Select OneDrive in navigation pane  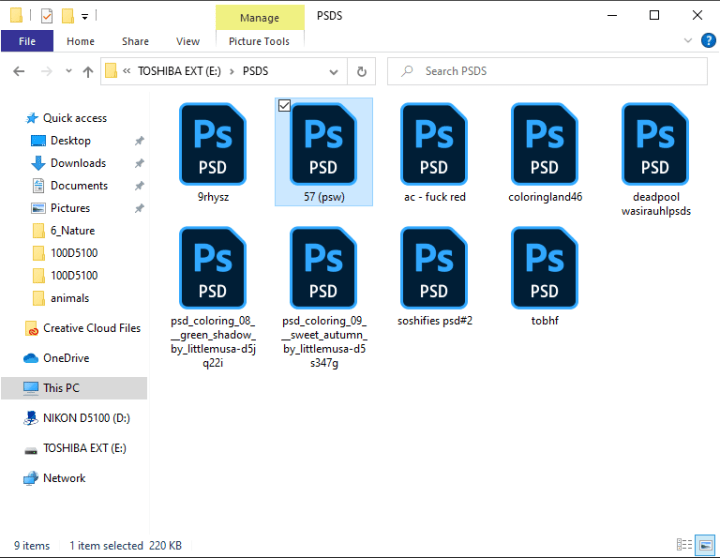click(66, 358)
